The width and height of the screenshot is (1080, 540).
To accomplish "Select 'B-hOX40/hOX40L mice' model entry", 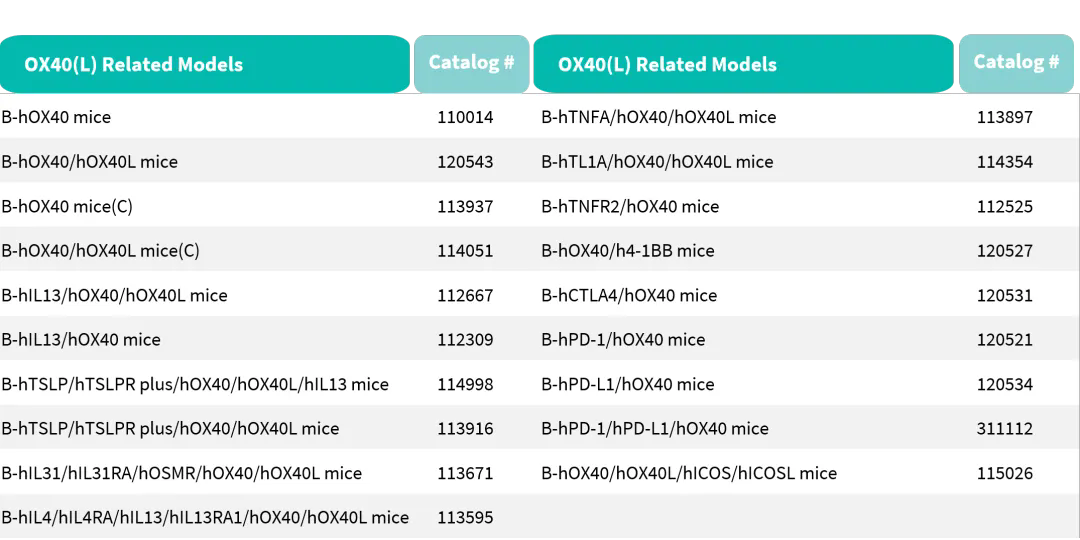I will coord(90,162).
